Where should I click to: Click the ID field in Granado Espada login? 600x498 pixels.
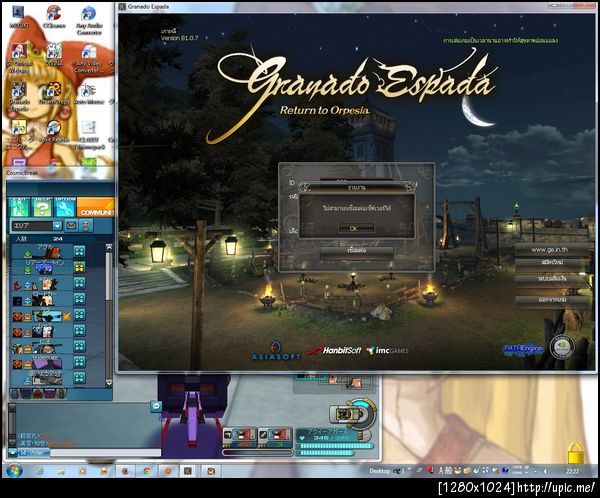(356, 180)
